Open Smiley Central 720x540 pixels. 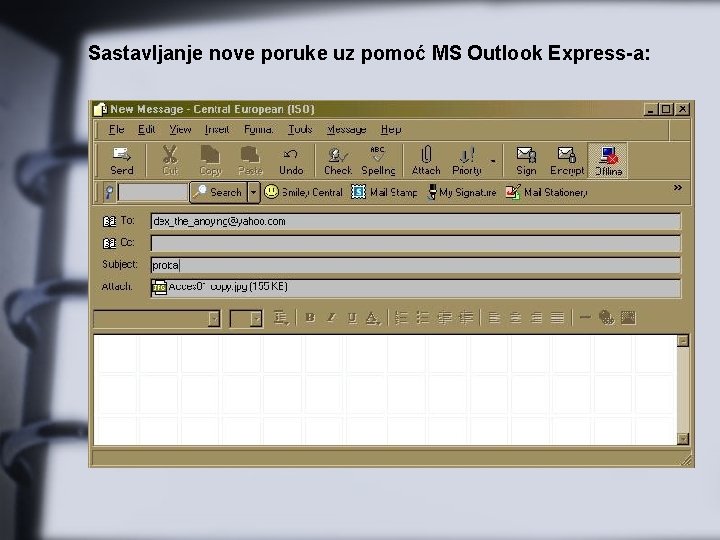click(304, 192)
